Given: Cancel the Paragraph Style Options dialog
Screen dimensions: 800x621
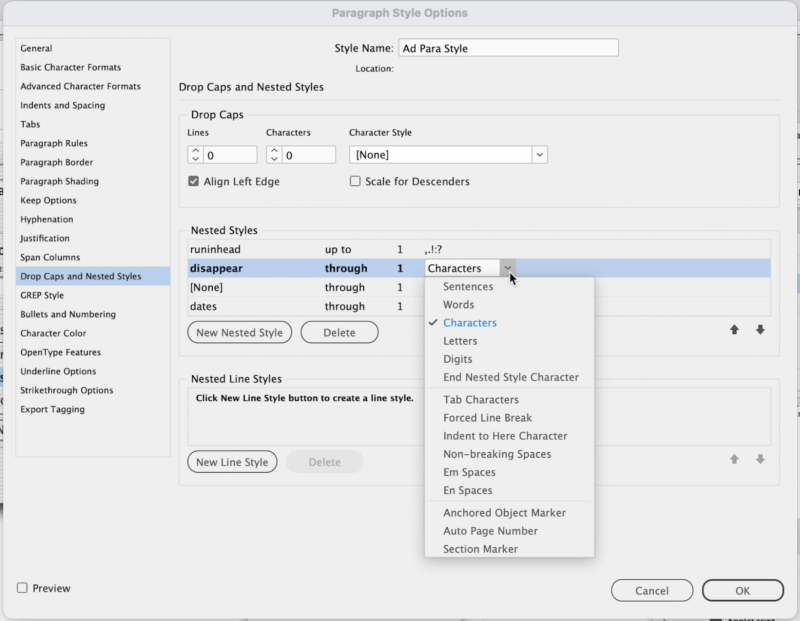Looking at the screenshot, I should point(652,590).
